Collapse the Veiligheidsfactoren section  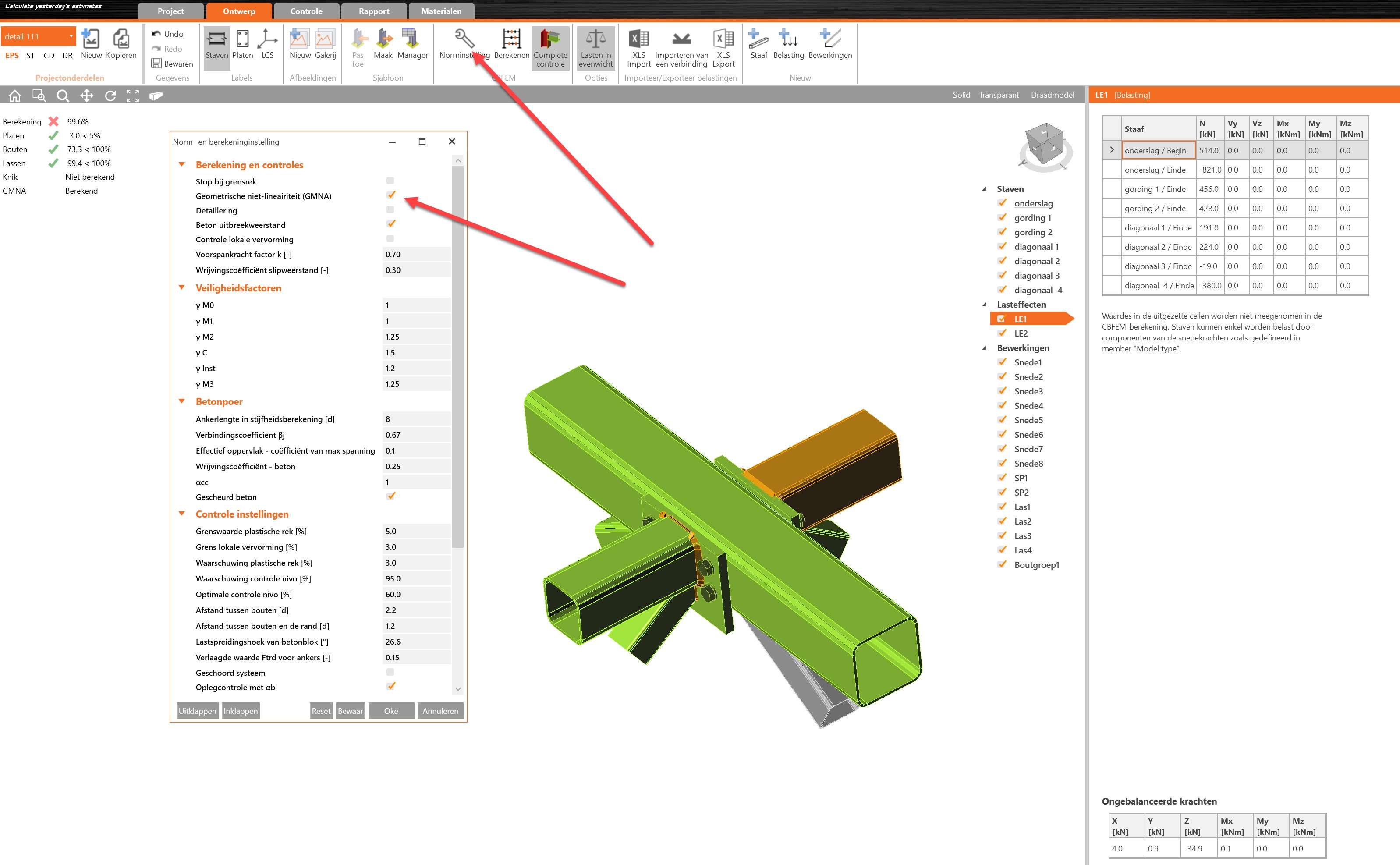pos(182,288)
